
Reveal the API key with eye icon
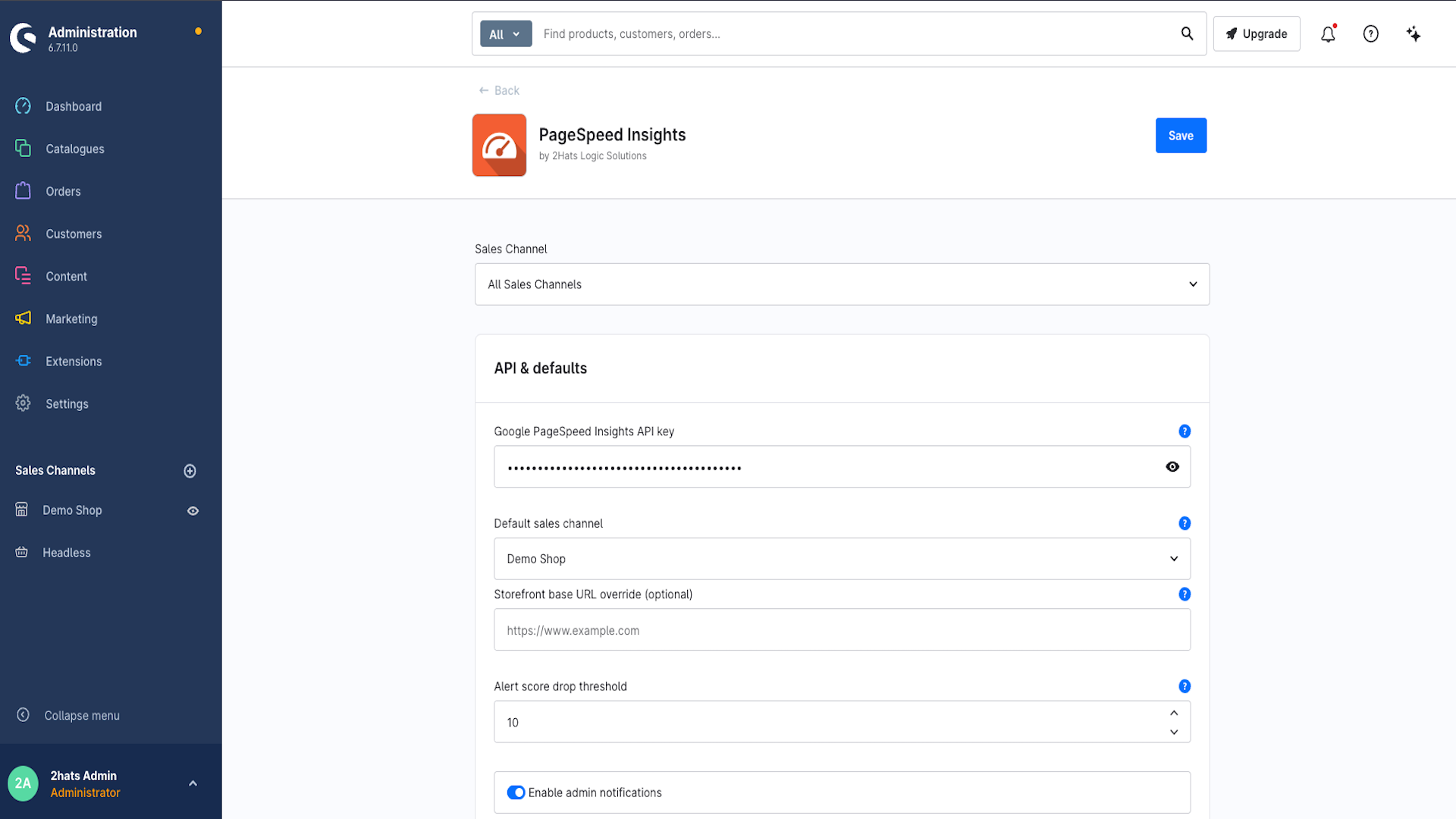(x=1172, y=467)
